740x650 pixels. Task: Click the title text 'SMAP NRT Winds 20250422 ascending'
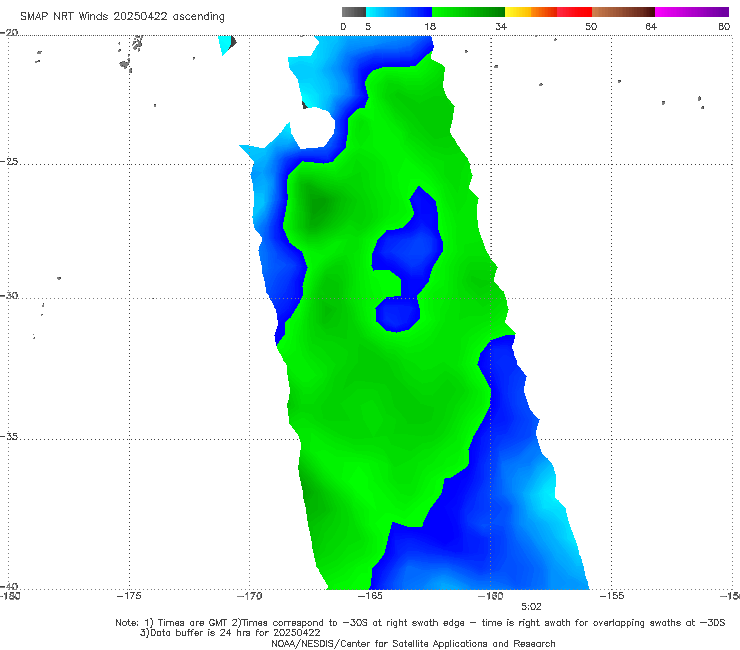[122, 16]
